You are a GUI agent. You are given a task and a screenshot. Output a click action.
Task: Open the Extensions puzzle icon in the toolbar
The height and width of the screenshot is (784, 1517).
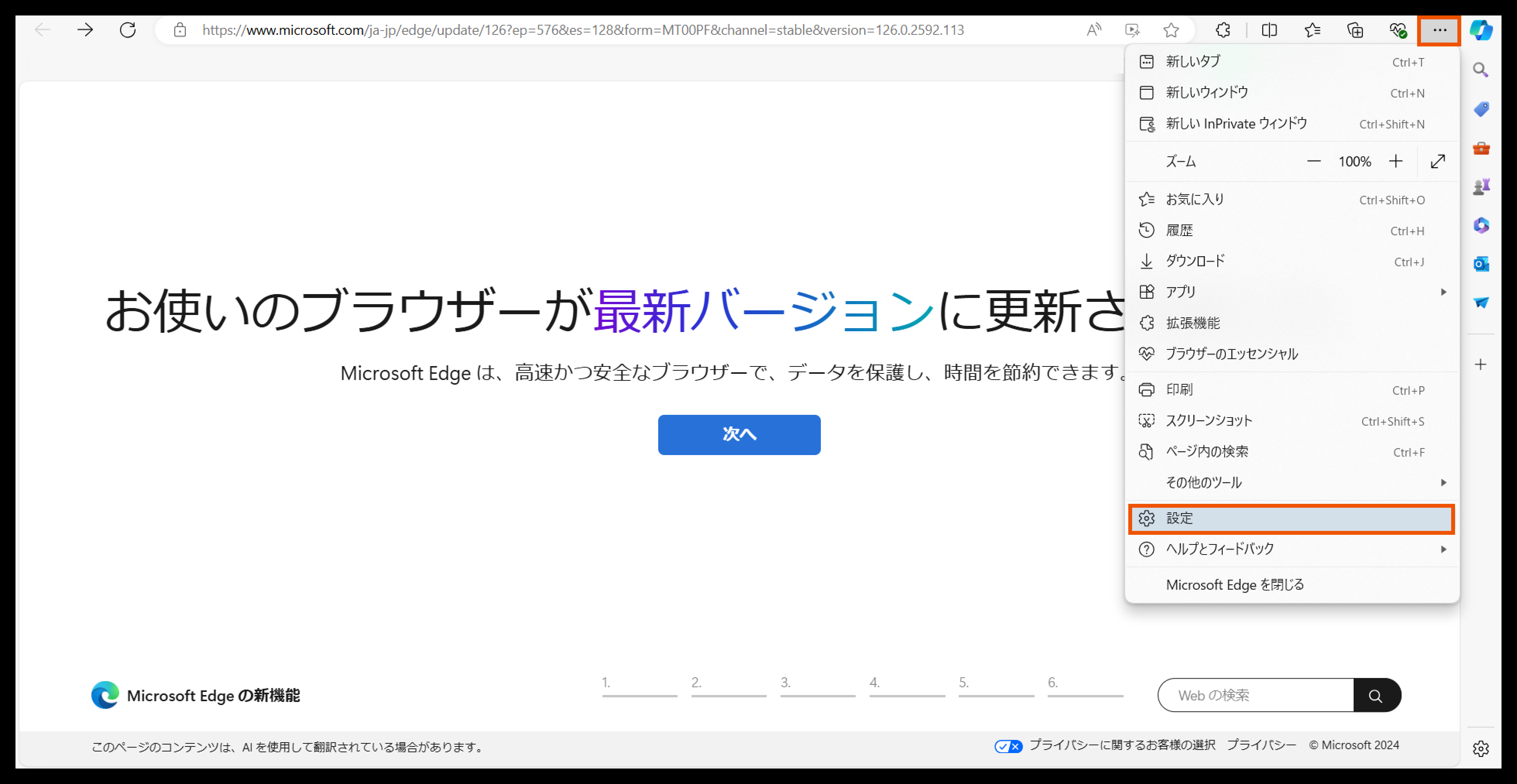click(1223, 30)
